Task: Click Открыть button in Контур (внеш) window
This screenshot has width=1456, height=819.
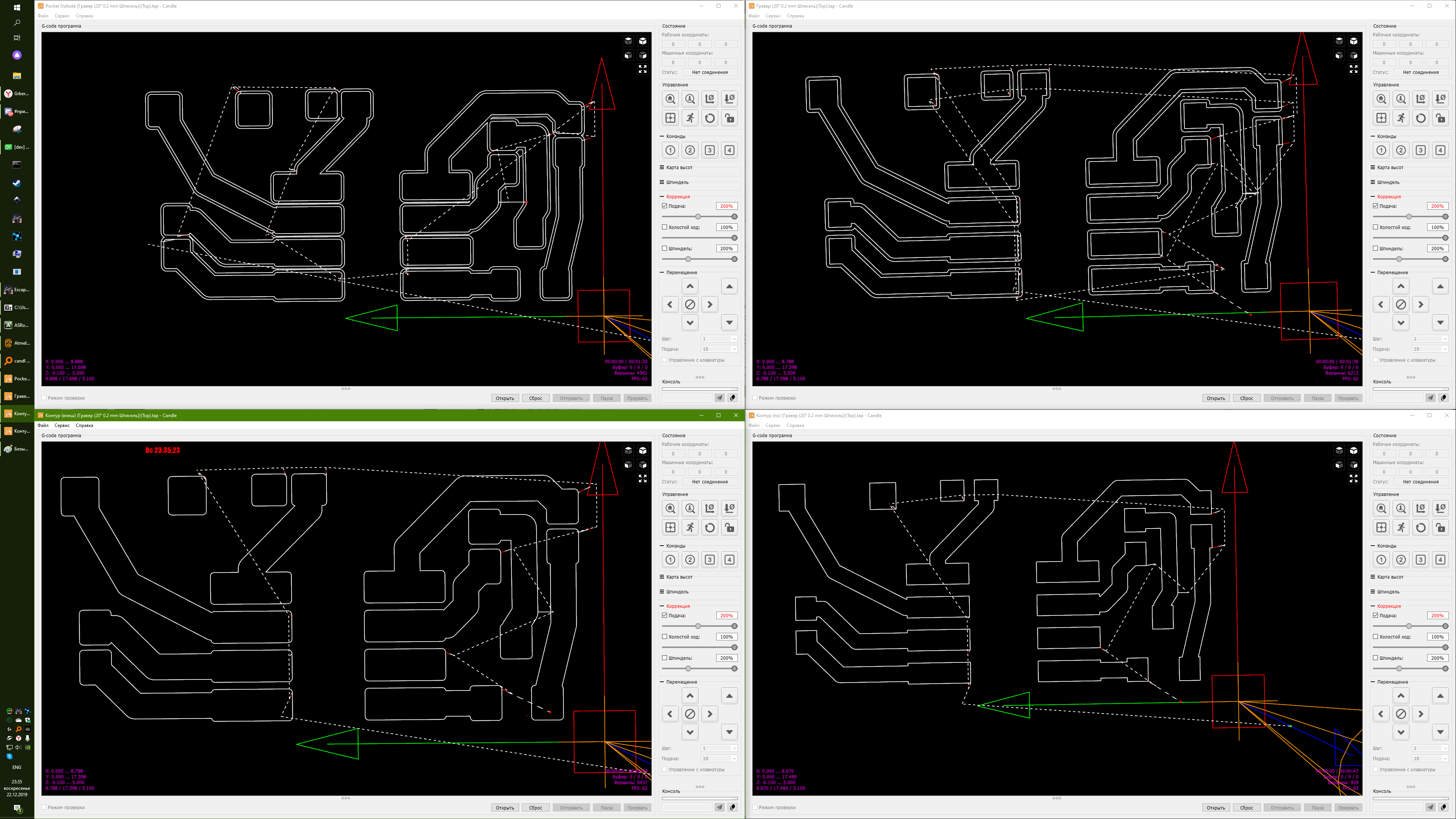Action: point(505,808)
